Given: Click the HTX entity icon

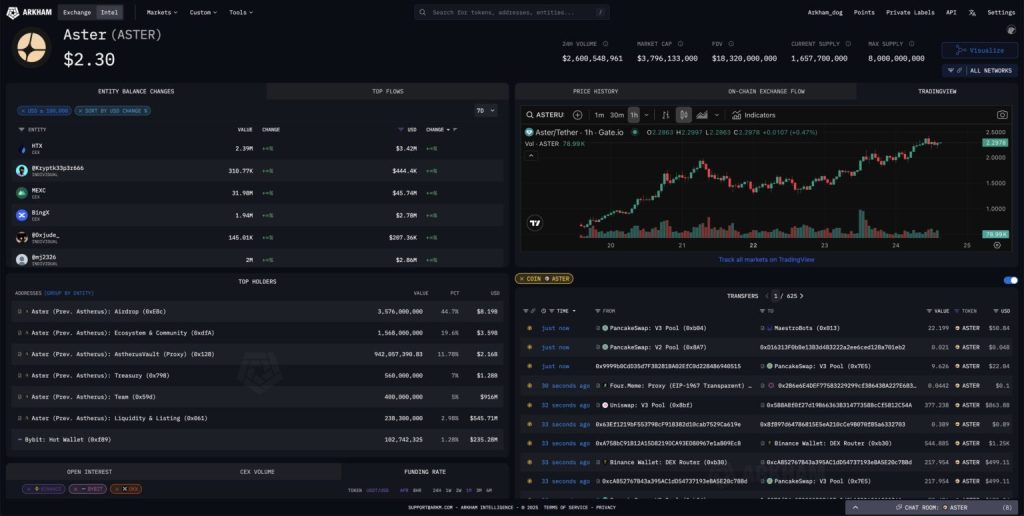Looking at the screenshot, I should tap(22, 149).
